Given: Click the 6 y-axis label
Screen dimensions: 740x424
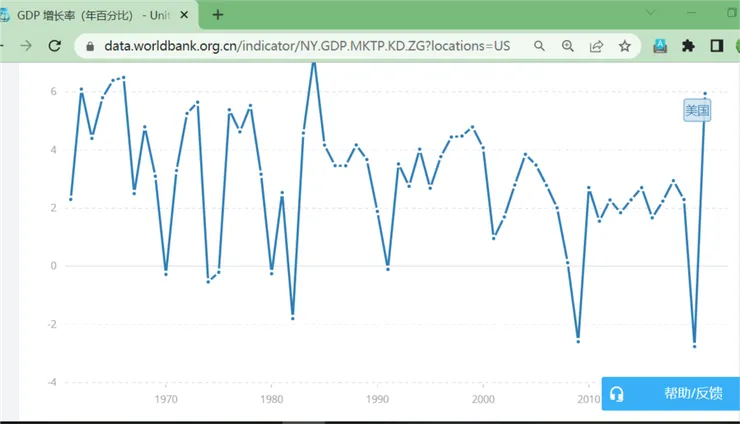Looking at the screenshot, I should point(54,92).
